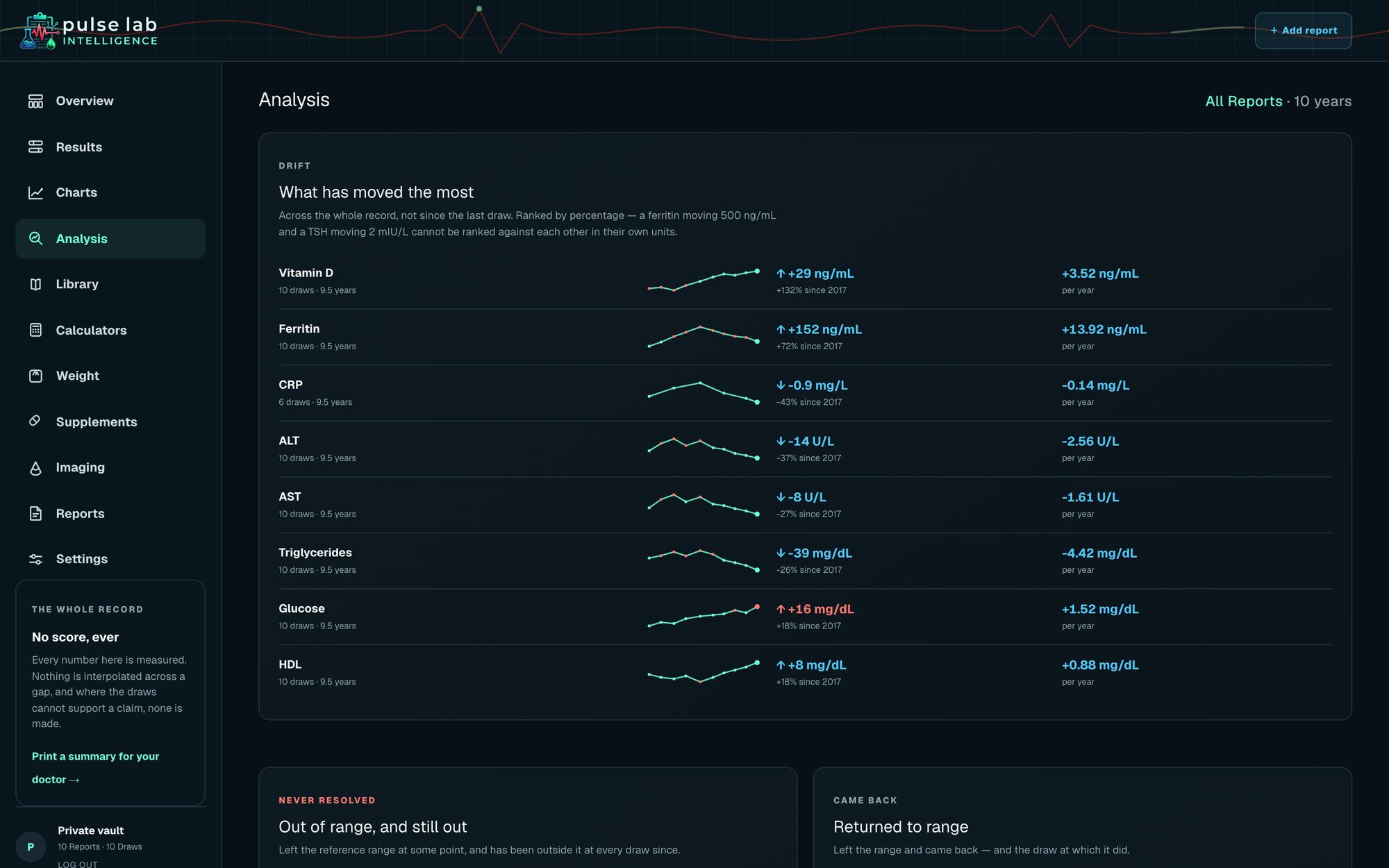Click the Ferritin sparkline chart

coord(704,336)
